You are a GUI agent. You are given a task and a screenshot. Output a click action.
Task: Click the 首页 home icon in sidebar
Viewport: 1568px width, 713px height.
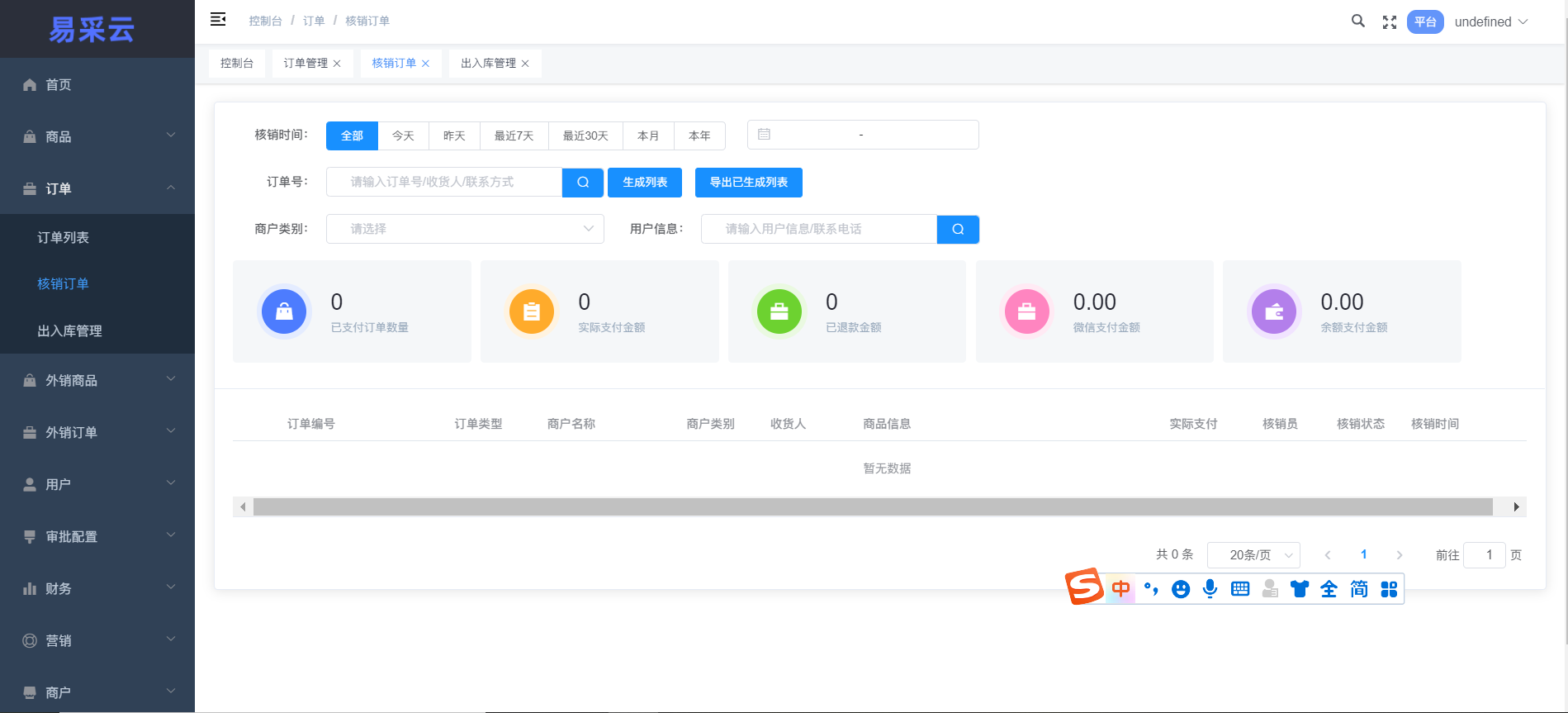pos(30,84)
